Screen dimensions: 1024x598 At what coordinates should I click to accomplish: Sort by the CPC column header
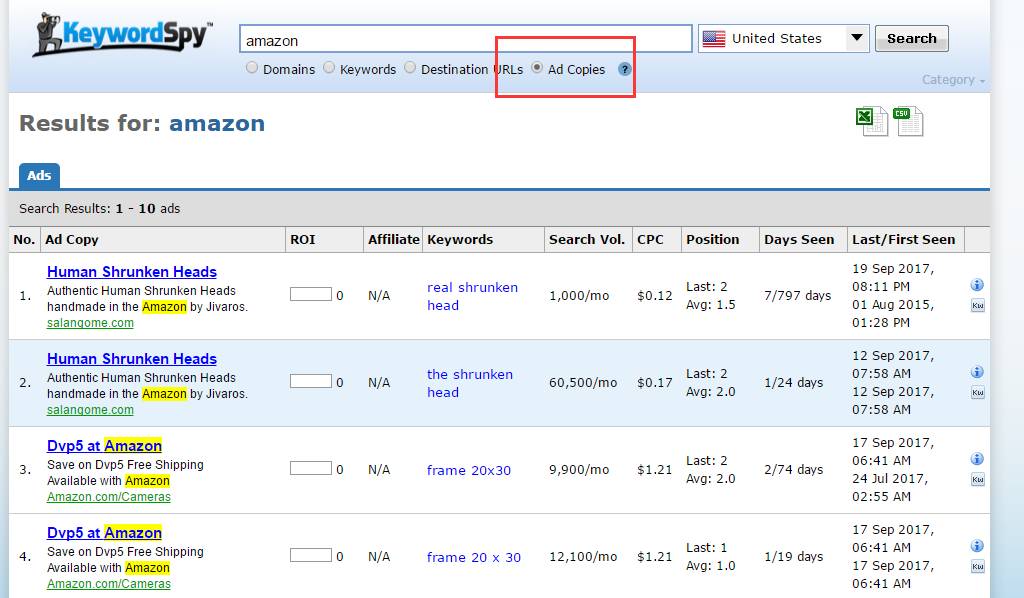650,240
